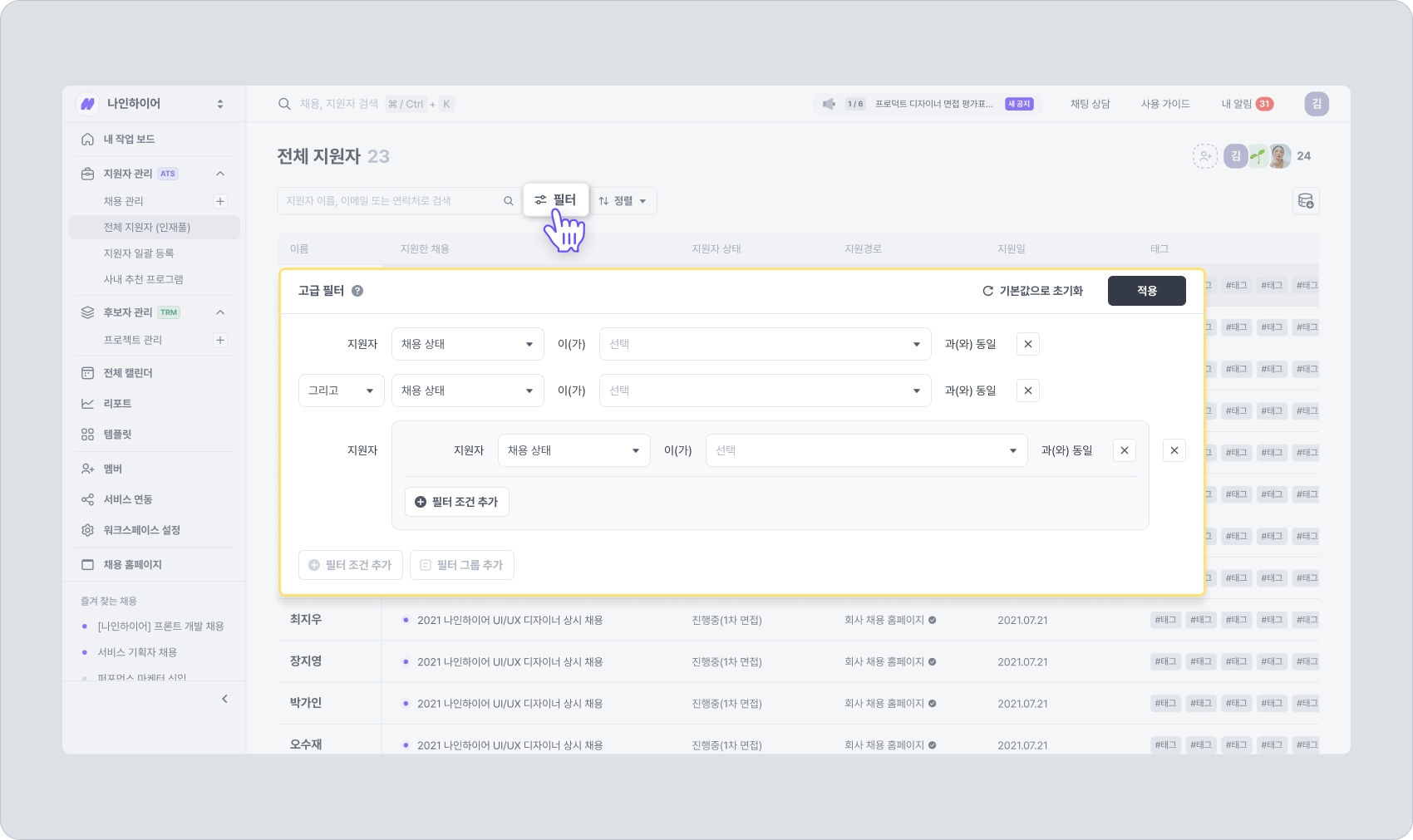Click the megaphone announcement icon

tap(829, 104)
